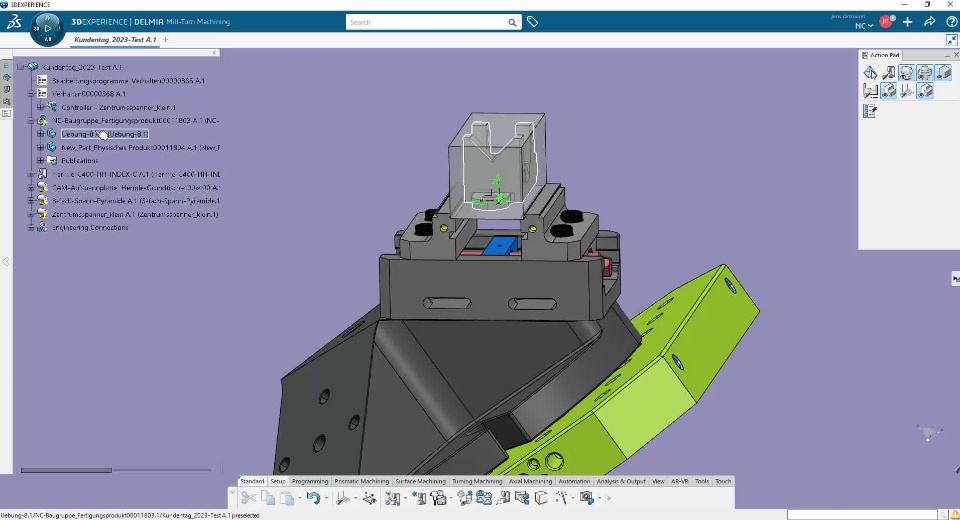Image resolution: width=960 pixels, height=520 pixels.
Task: Click the update wand icon in bottom toolbar
Action: point(561,498)
